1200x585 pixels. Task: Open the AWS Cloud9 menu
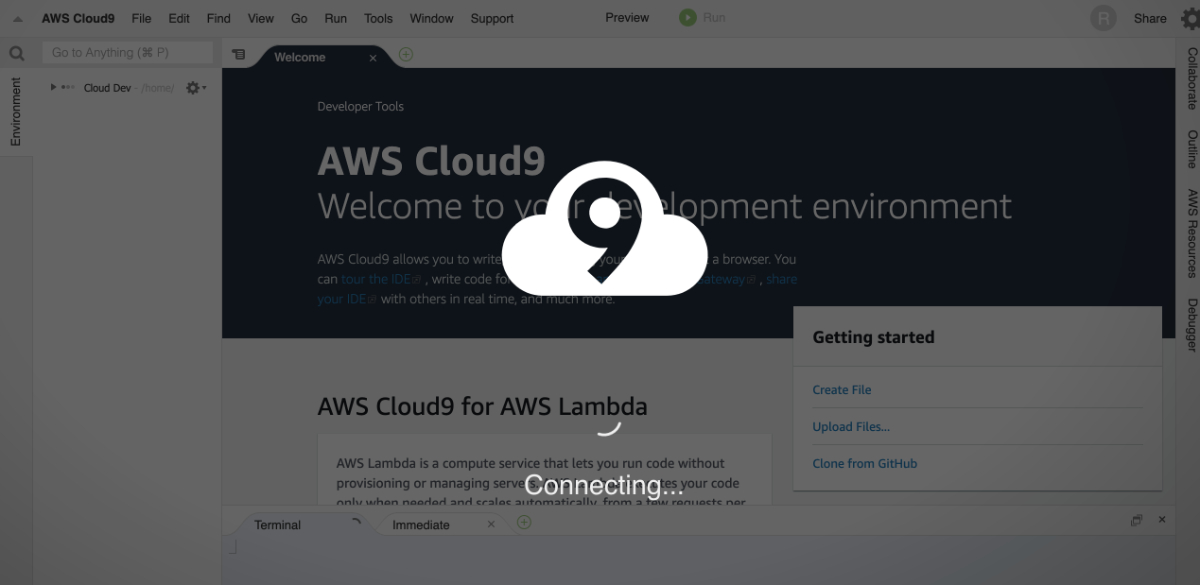pos(79,18)
